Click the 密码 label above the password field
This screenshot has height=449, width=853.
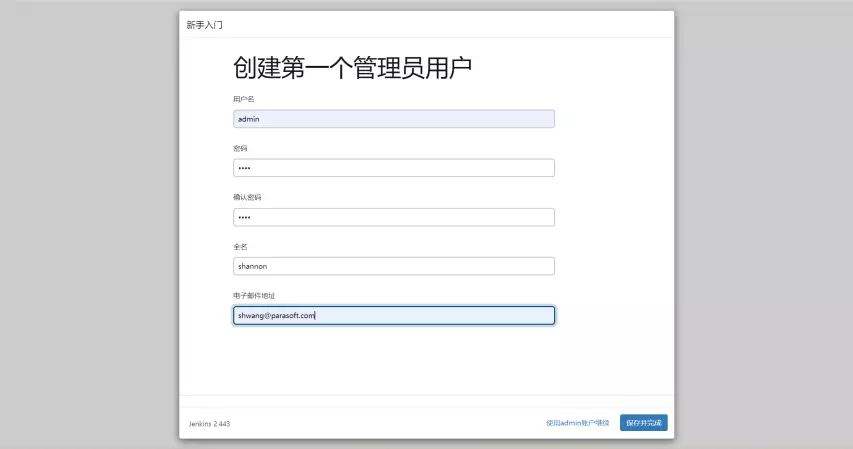(x=240, y=148)
